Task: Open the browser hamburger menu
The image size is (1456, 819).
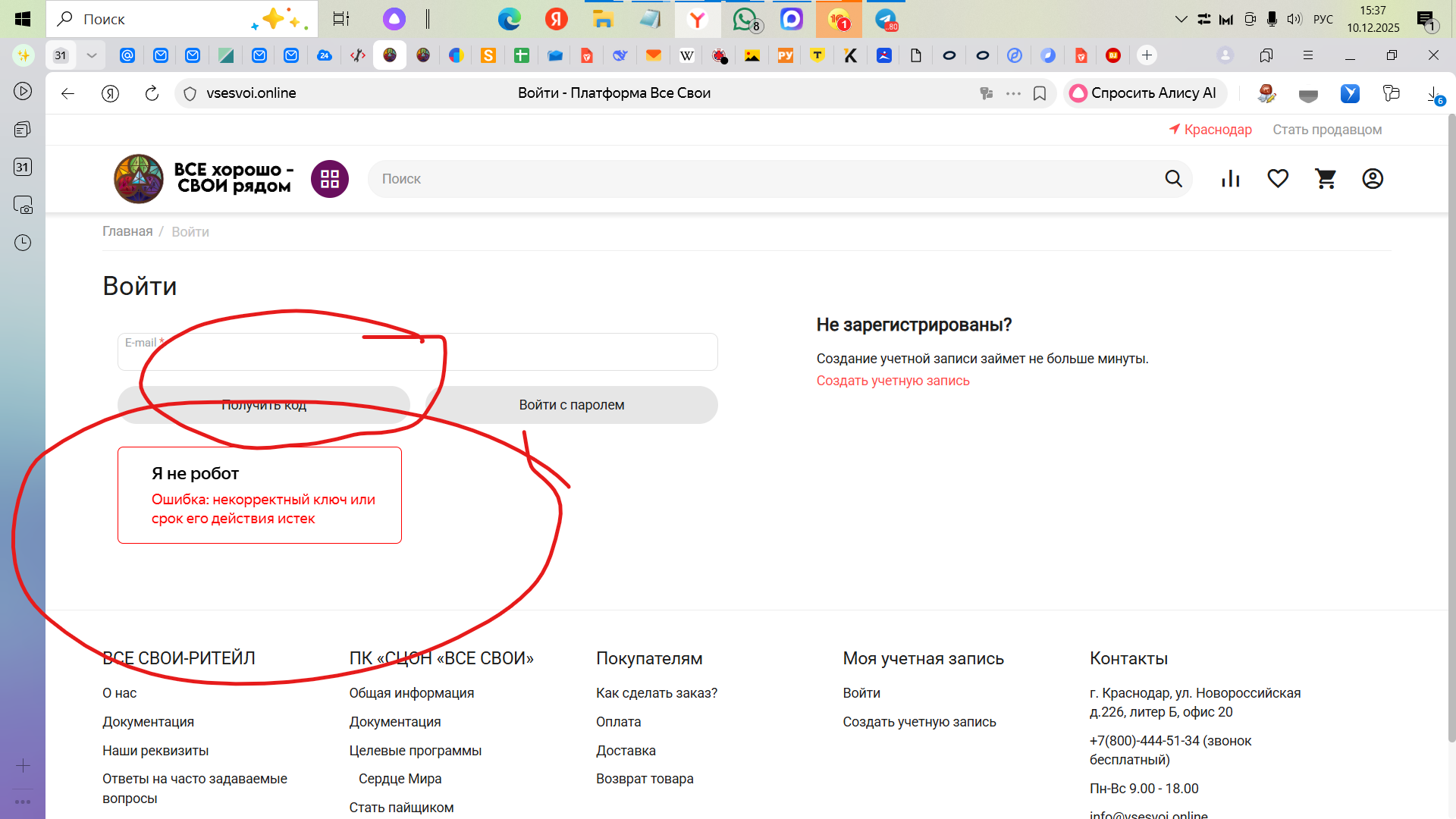Action: click(x=1308, y=55)
